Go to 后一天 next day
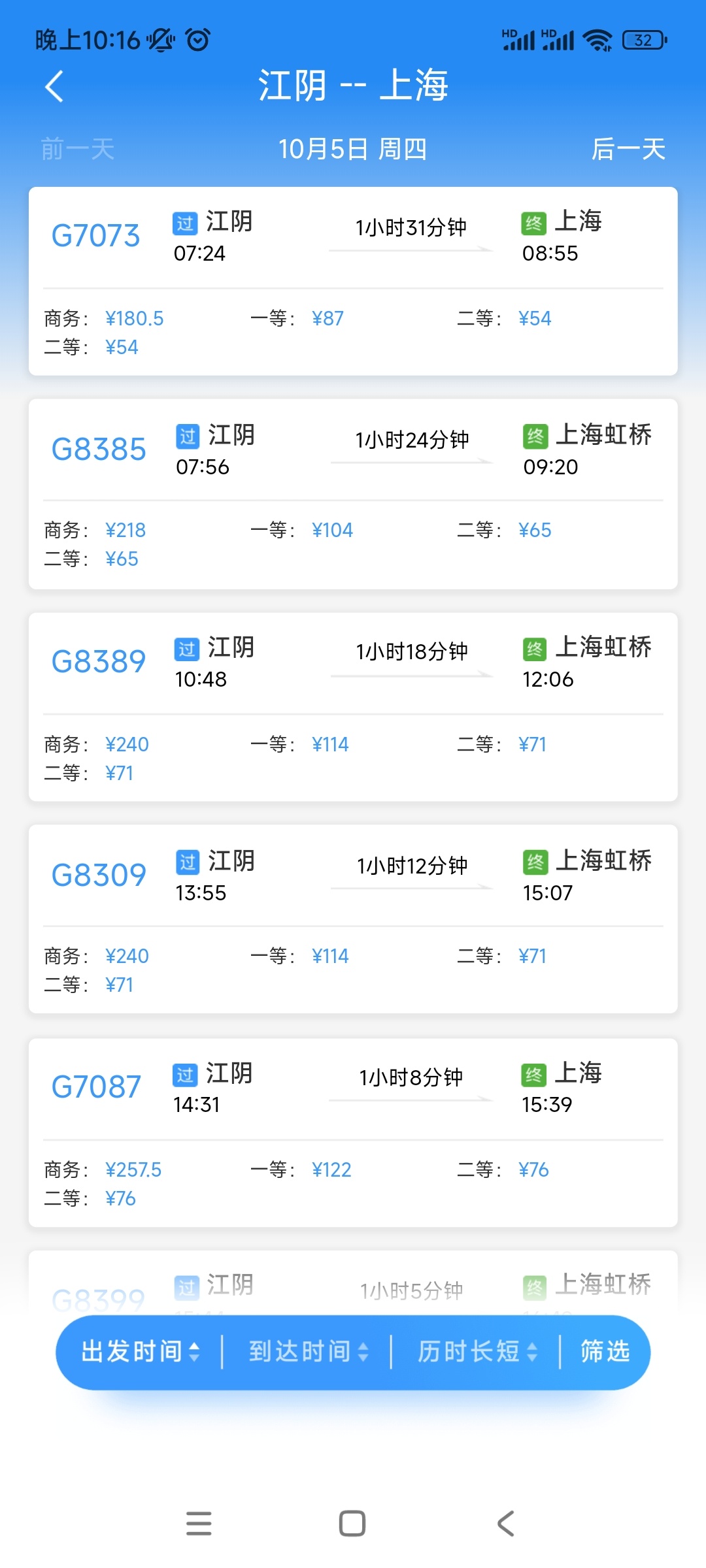This screenshot has width=706, height=1568. tap(628, 149)
